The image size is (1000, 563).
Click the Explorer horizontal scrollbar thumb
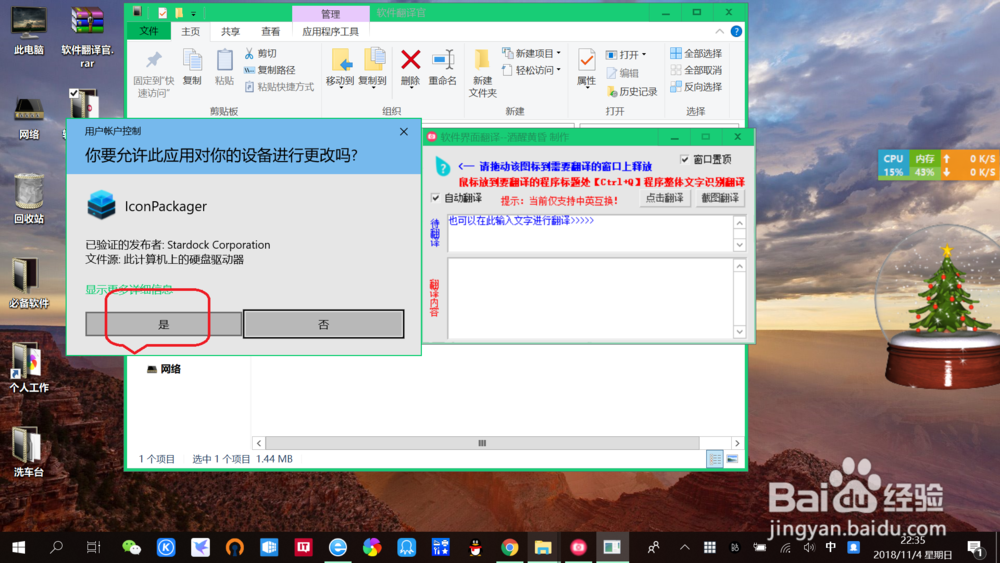[x=482, y=443]
